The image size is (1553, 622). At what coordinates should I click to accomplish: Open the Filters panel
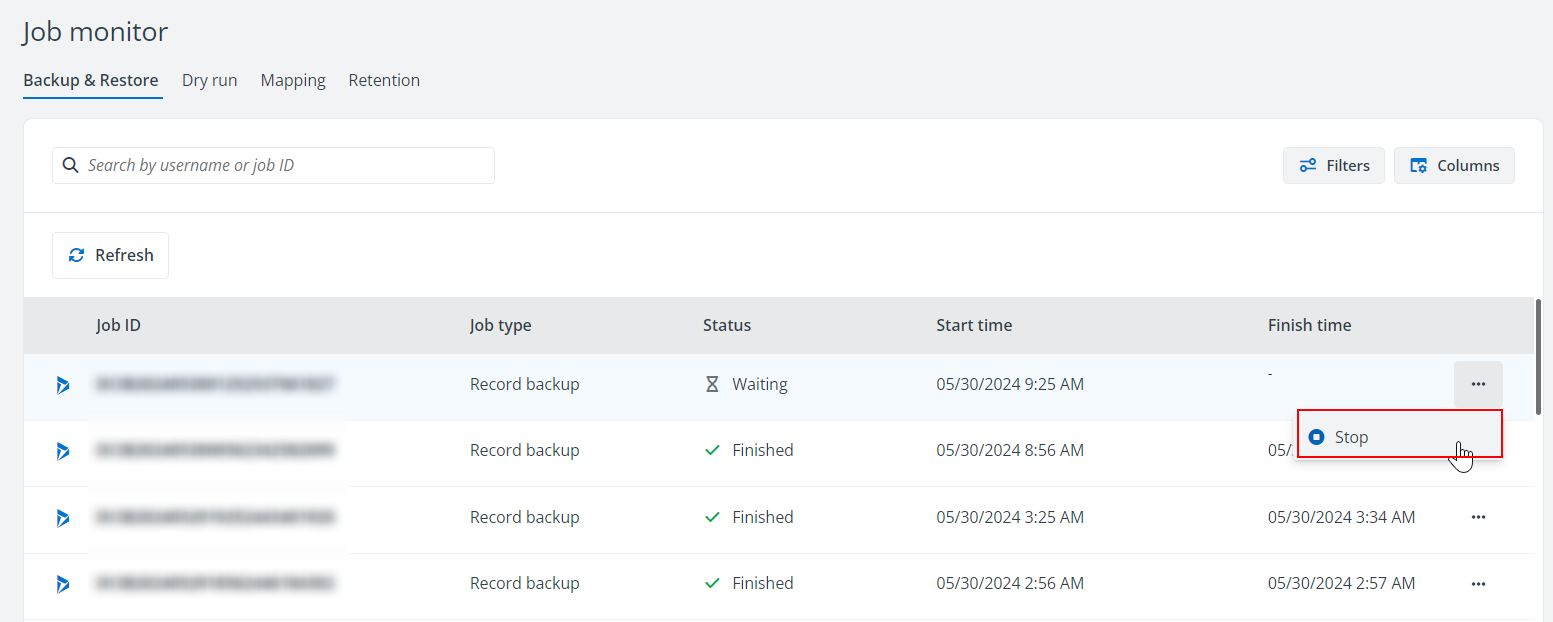1334,166
